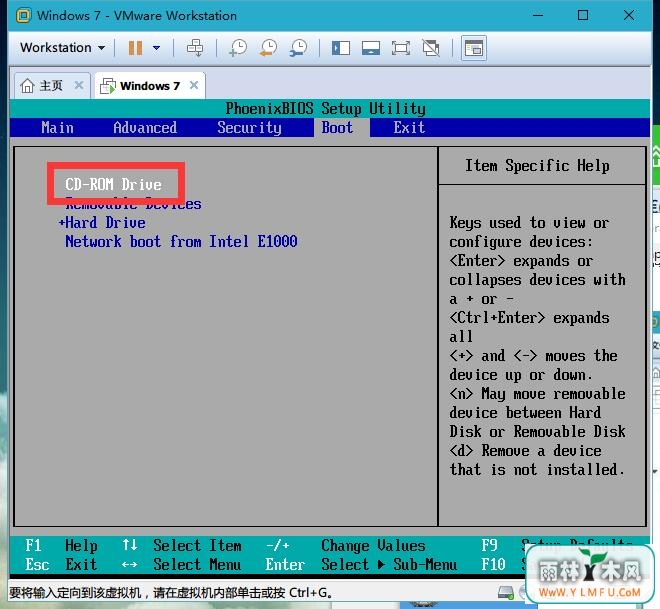Viewport: 660px width, 609px height.
Task: Enter full screen mode
Action: (x=400, y=48)
